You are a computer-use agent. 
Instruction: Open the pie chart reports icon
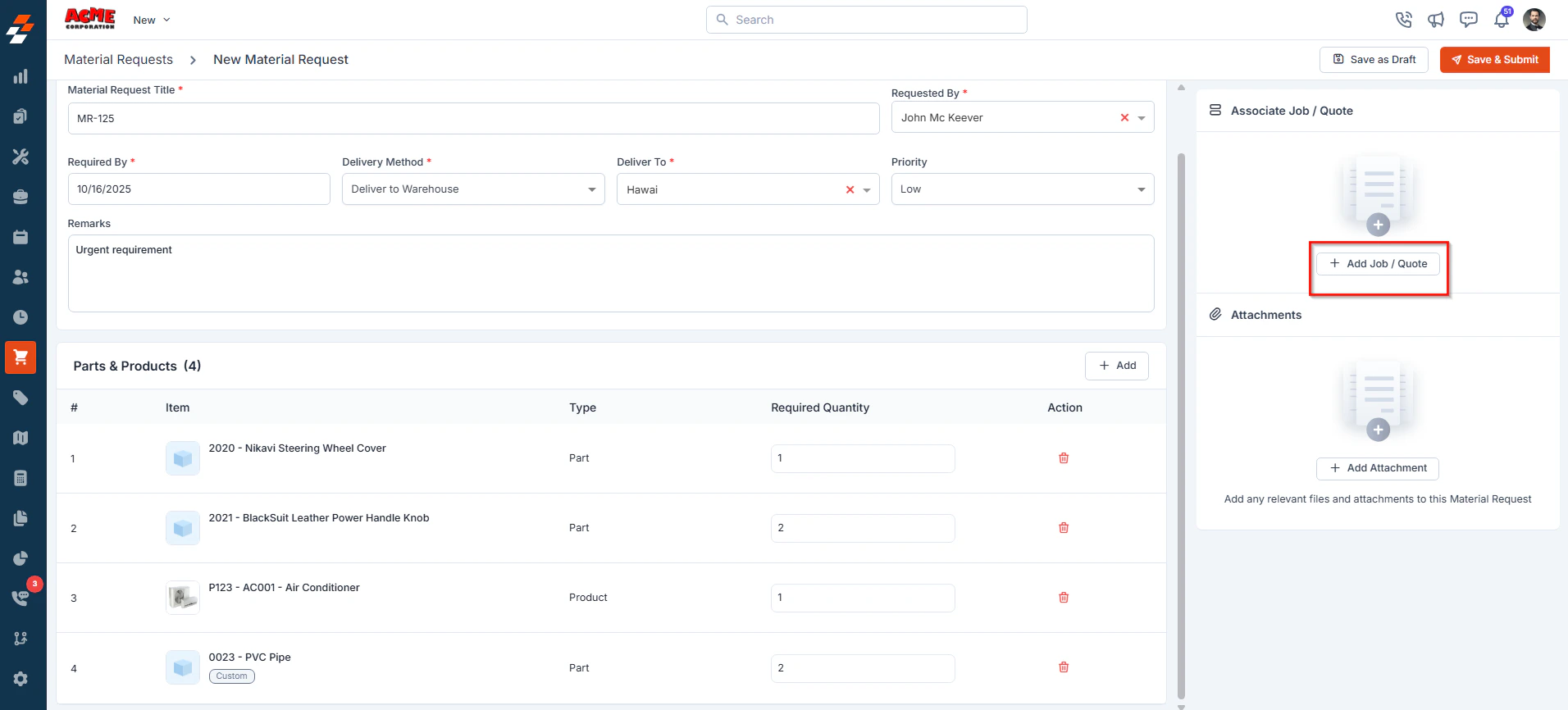tap(21, 558)
